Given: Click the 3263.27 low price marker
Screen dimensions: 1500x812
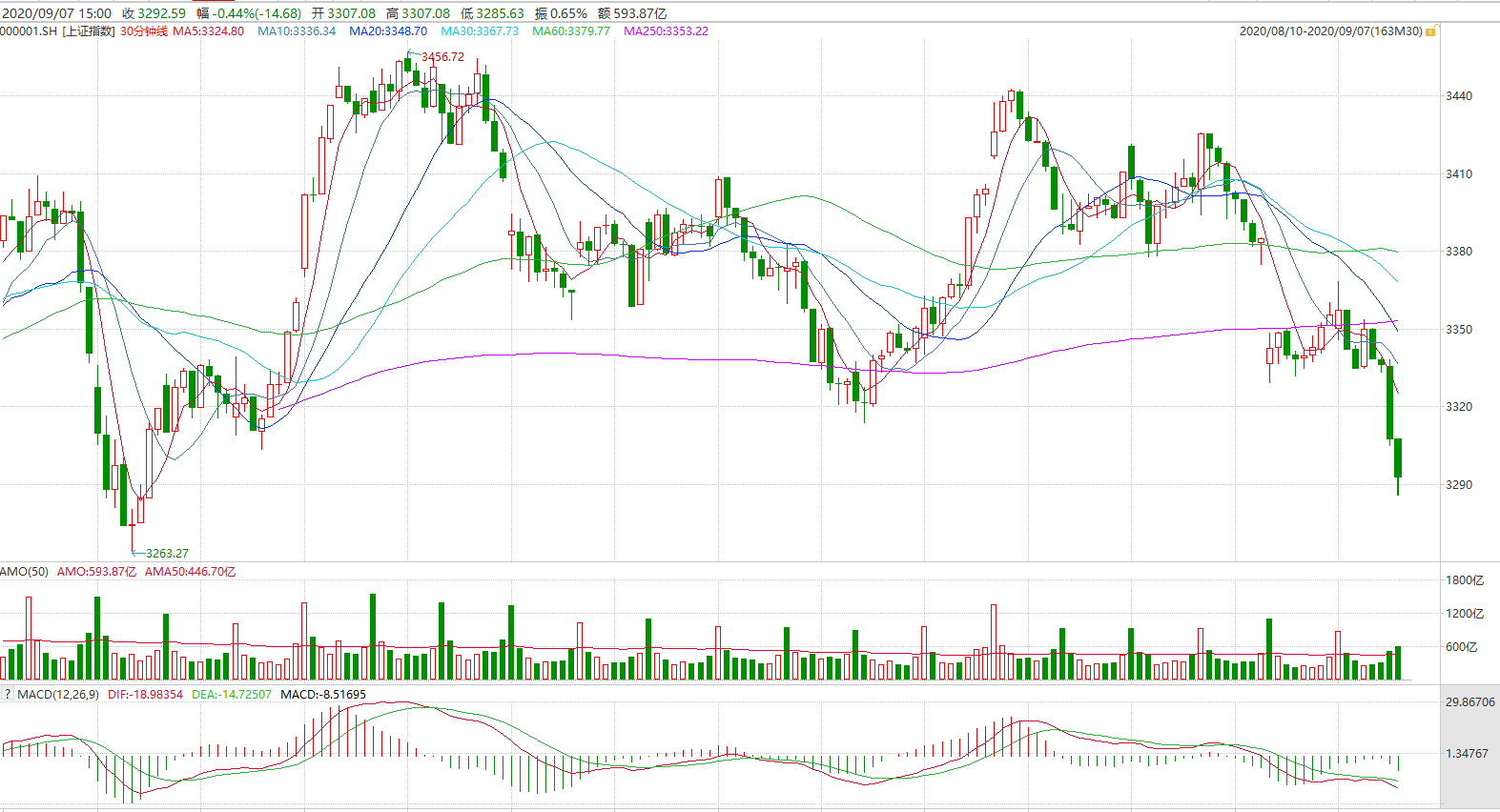Looking at the screenshot, I should 167,554.
